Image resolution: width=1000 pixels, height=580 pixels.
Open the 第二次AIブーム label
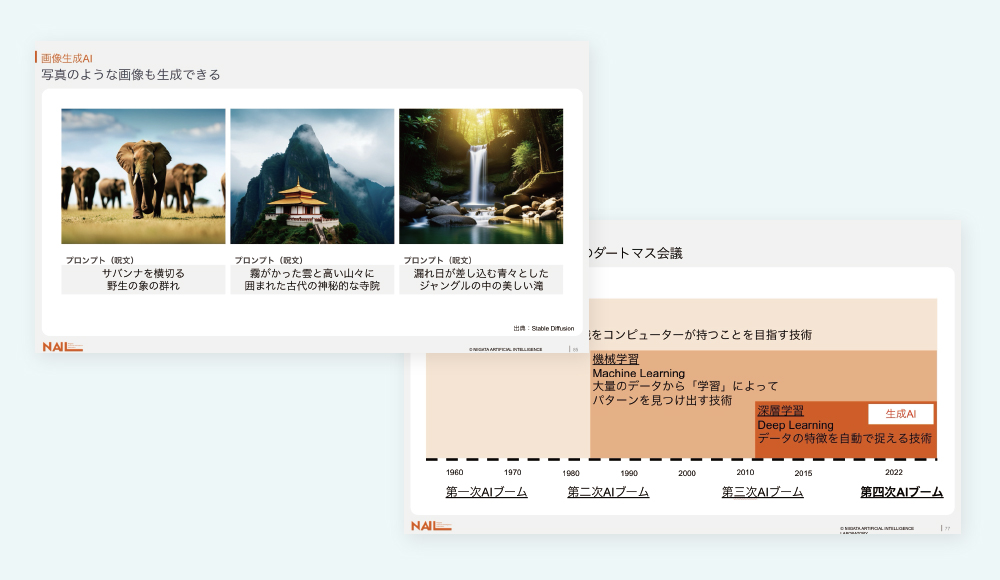608,492
